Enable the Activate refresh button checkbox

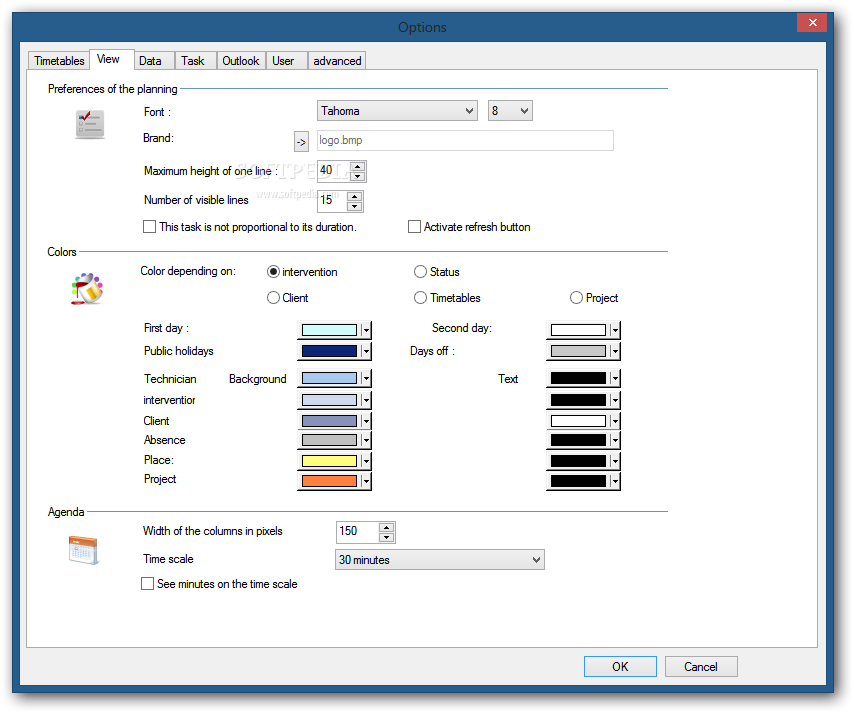pos(415,227)
